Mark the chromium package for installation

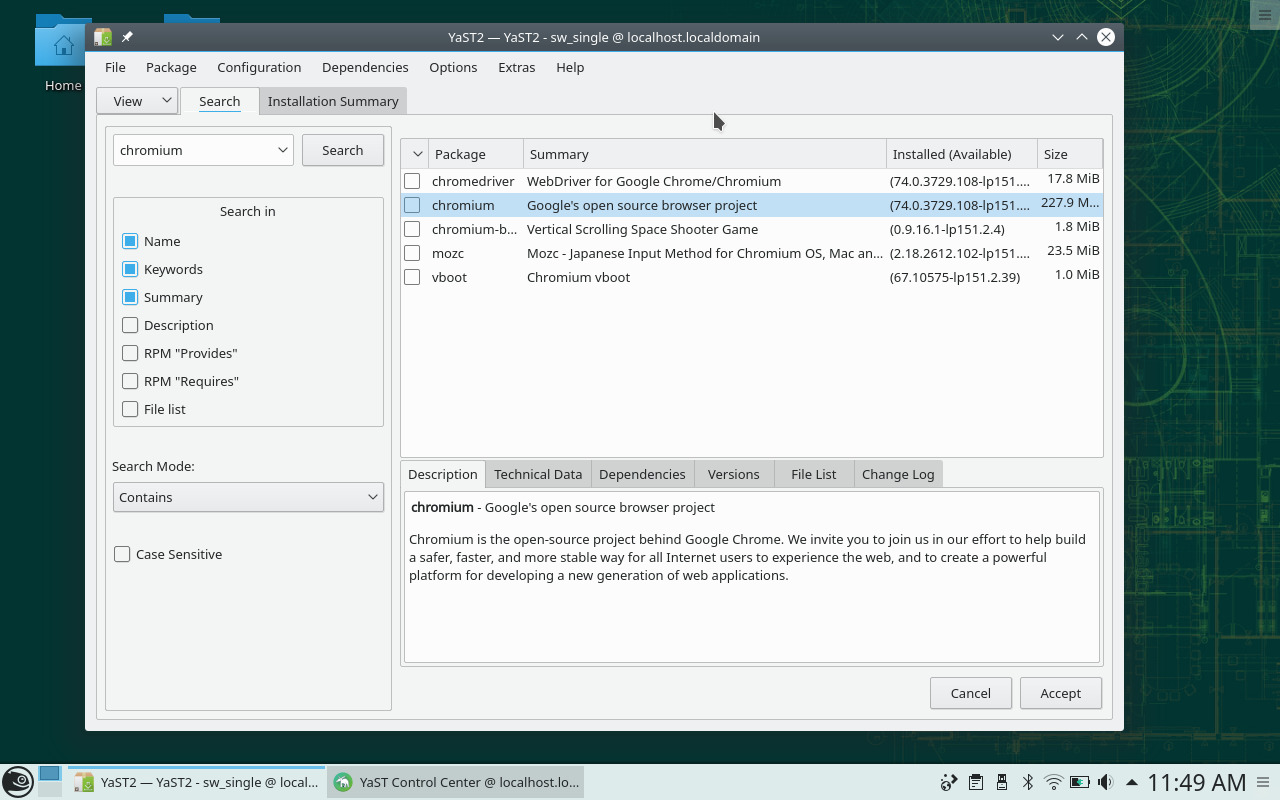click(412, 205)
